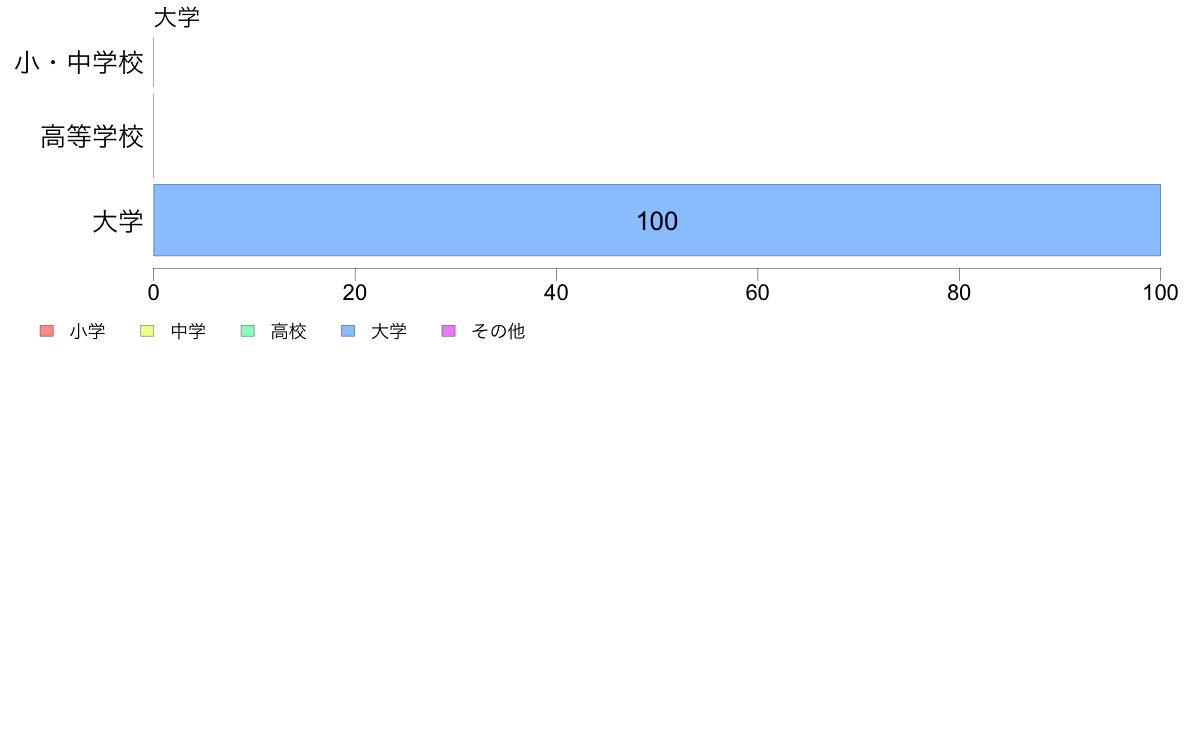The width and height of the screenshot is (1188, 736).
Task: Select the 大学 legend label text
Action: [389, 331]
